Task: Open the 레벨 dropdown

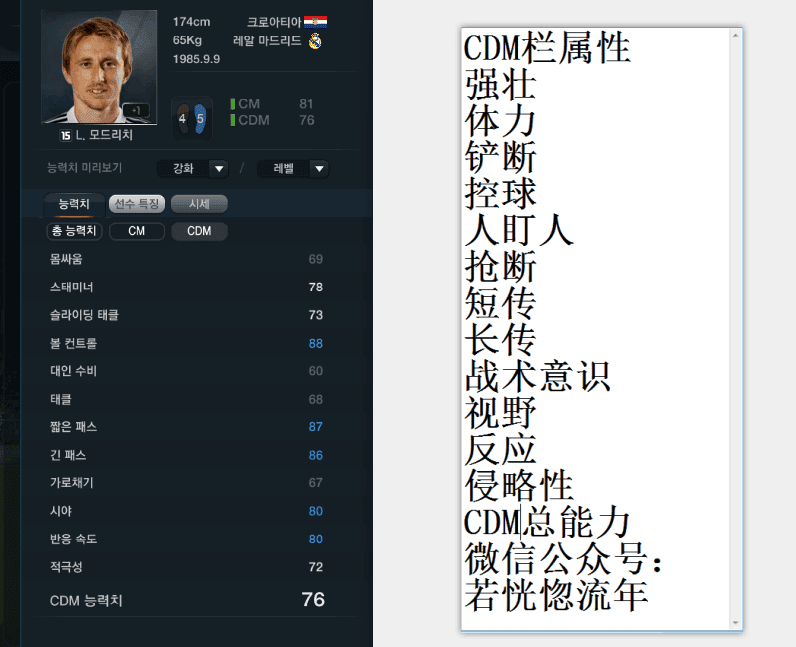Action: click(293, 169)
